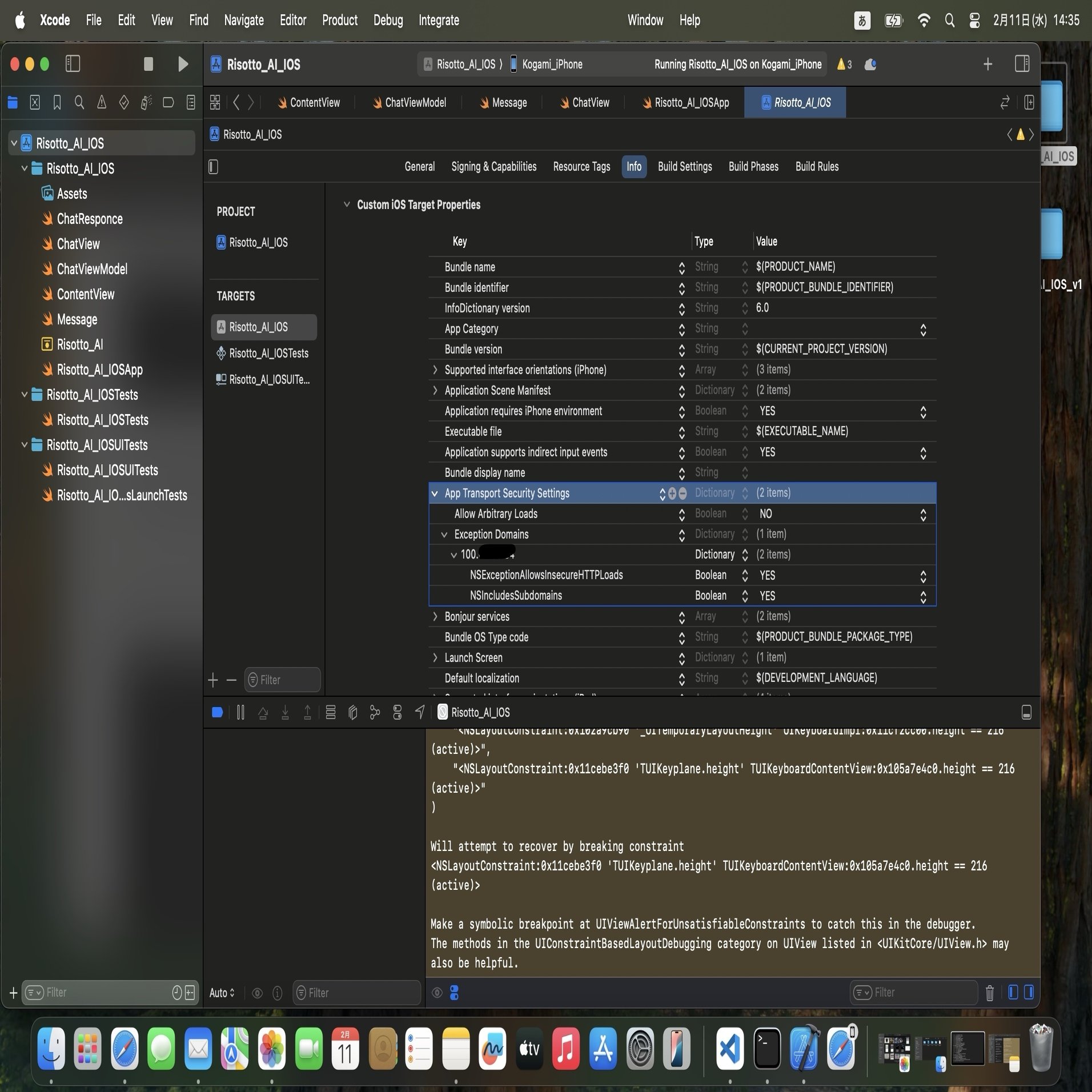Open Visual Studio Code from the Dock
The height and width of the screenshot is (1092, 1092).
[729, 1049]
